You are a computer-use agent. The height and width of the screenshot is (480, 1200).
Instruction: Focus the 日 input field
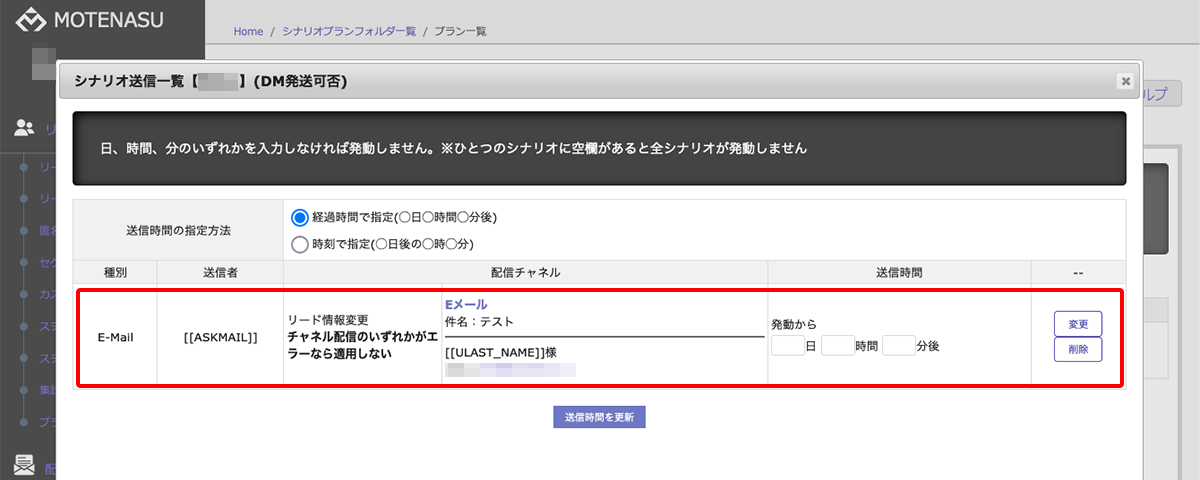(x=787, y=346)
